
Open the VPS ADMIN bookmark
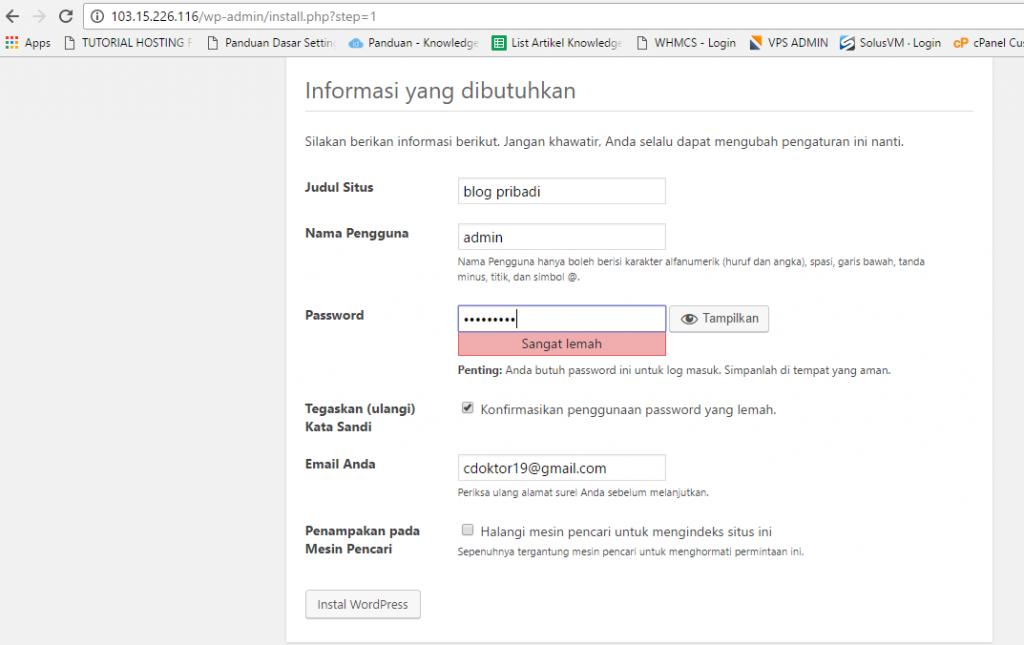788,42
